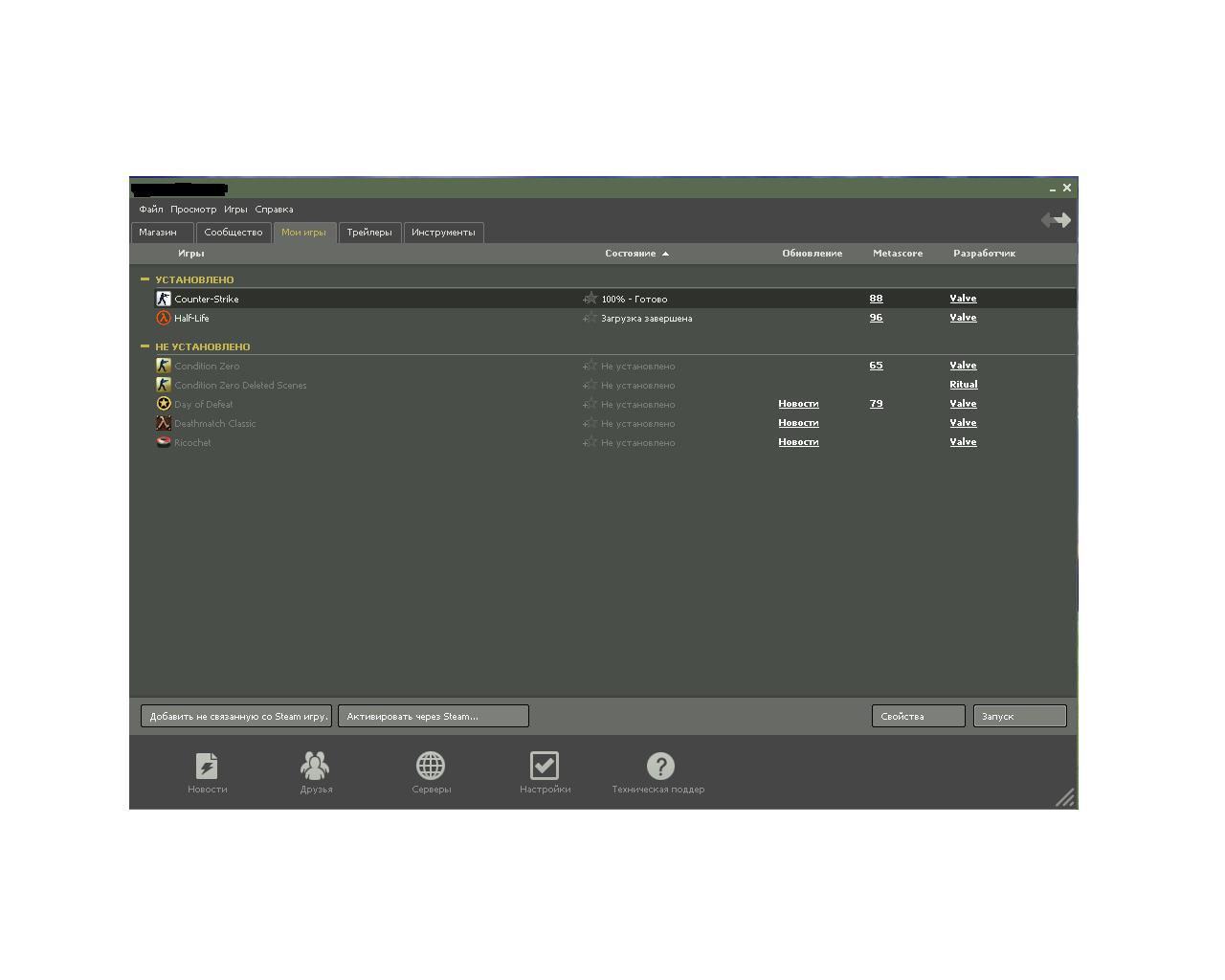Open Metascore 79 link for Day of Defeat
This screenshot has width=1225, height=980.
(876, 404)
